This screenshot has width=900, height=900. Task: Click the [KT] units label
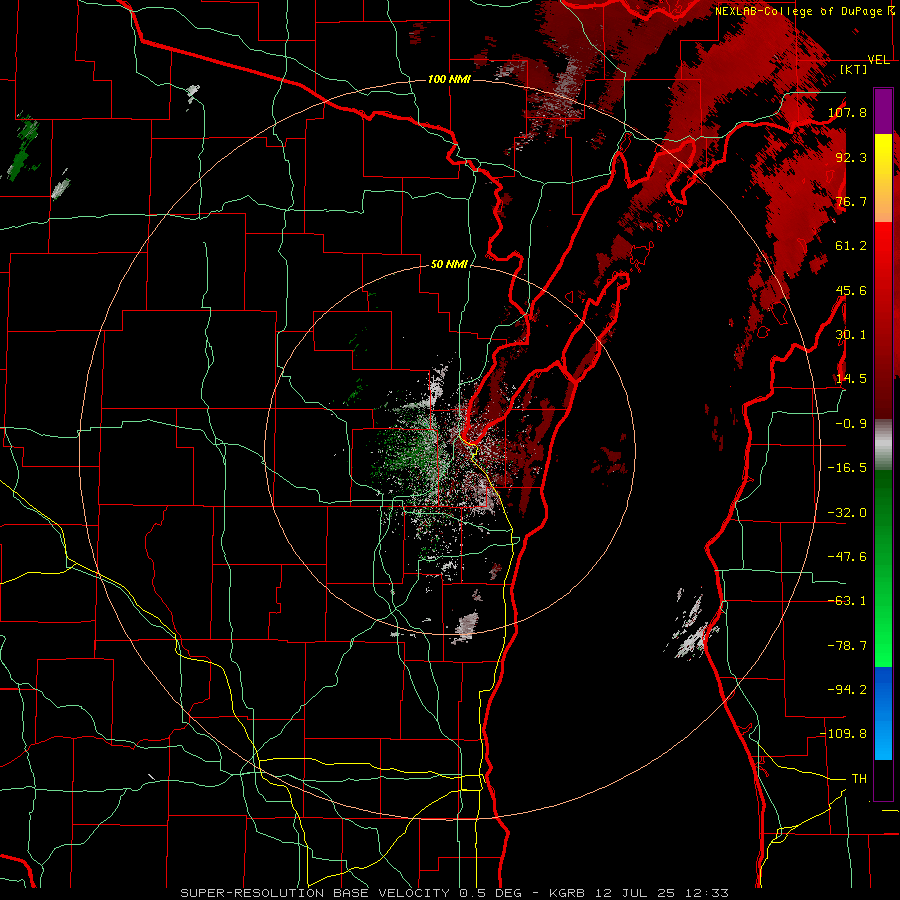click(x=853, y=69)
